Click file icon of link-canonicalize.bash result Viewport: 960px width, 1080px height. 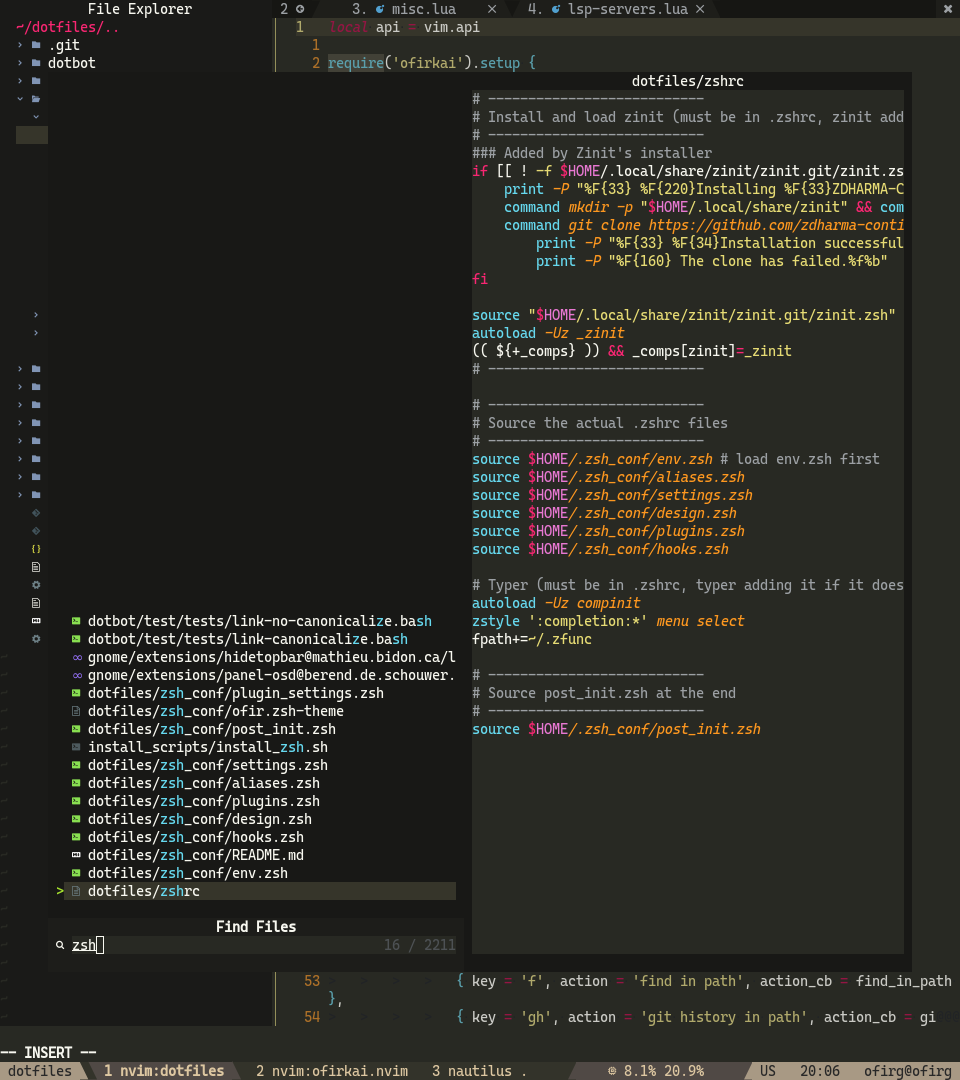[76, 639]
